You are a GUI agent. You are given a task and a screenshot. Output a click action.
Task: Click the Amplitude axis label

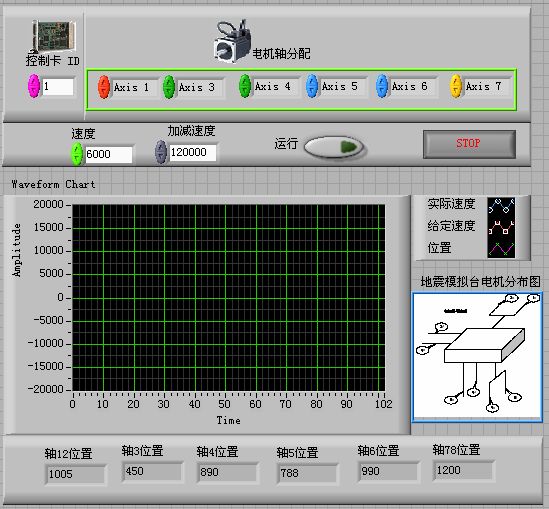coord(16,250)
